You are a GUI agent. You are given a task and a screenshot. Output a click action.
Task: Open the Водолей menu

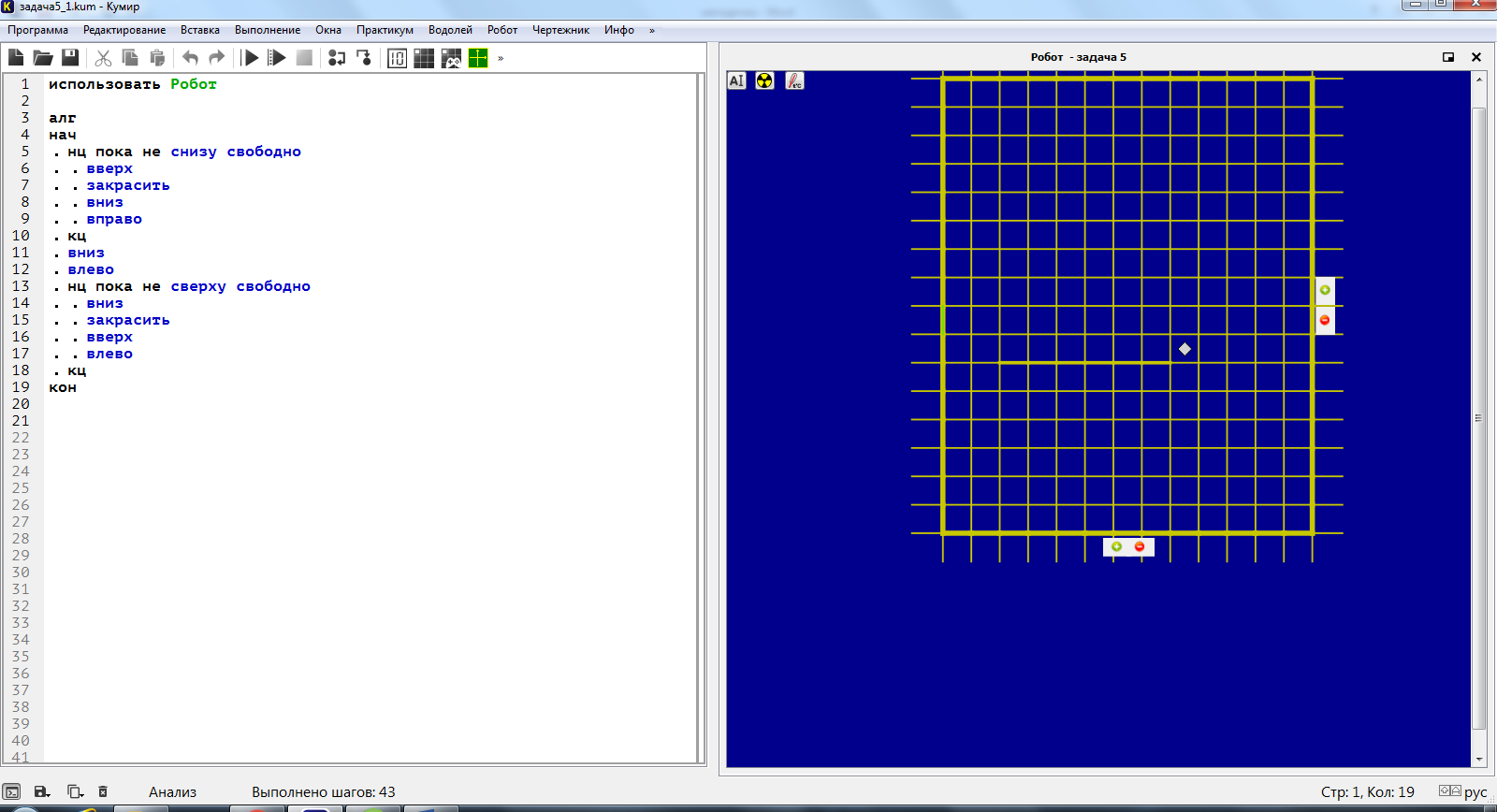pyautogui.click(x=450, y=30)
